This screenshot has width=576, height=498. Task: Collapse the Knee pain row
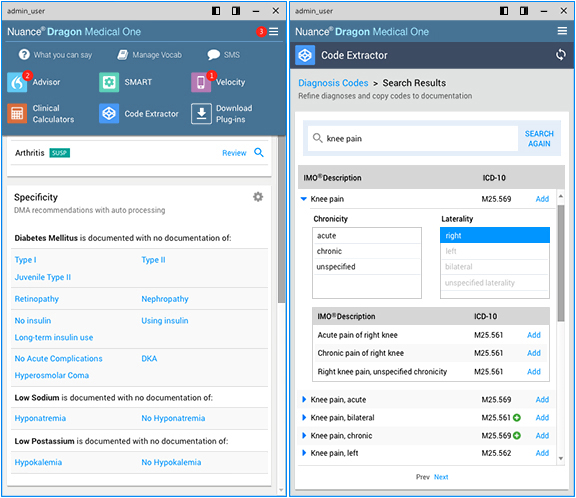303,199
